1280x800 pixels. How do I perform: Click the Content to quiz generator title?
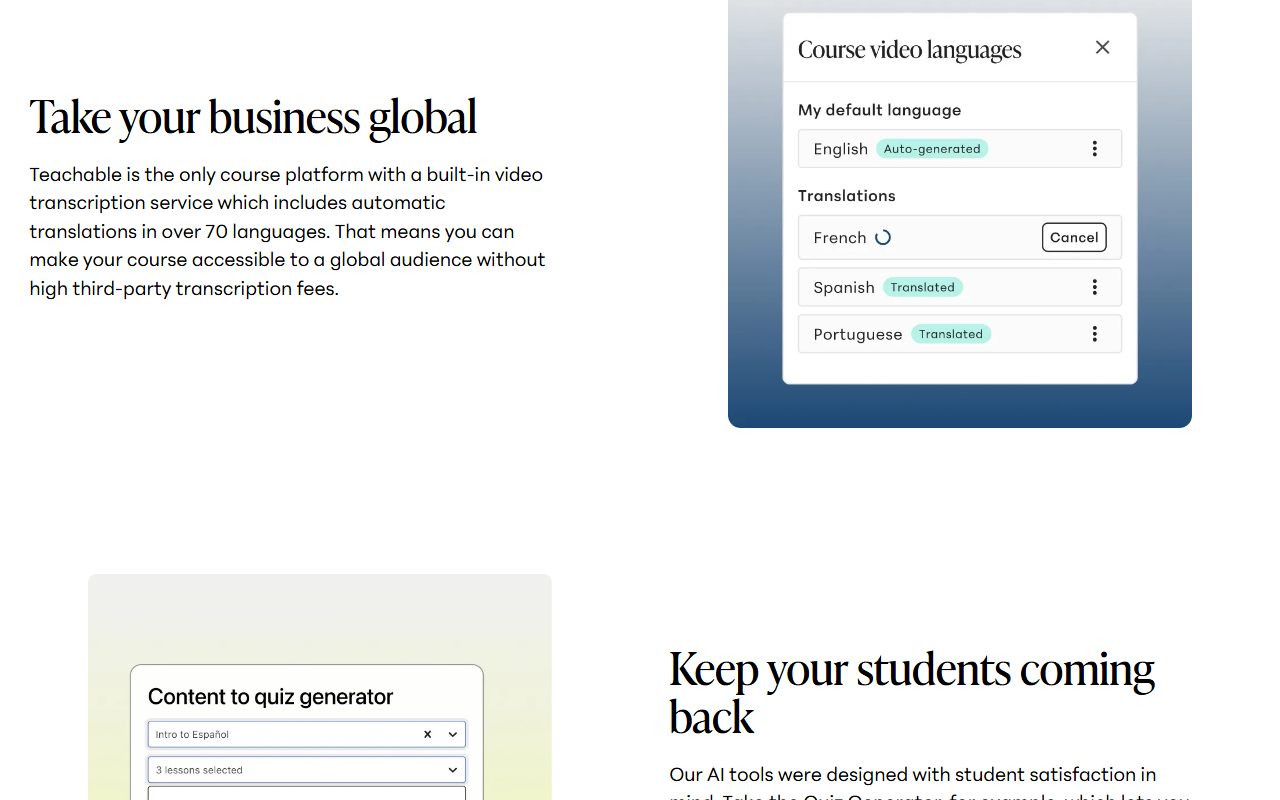270,697
